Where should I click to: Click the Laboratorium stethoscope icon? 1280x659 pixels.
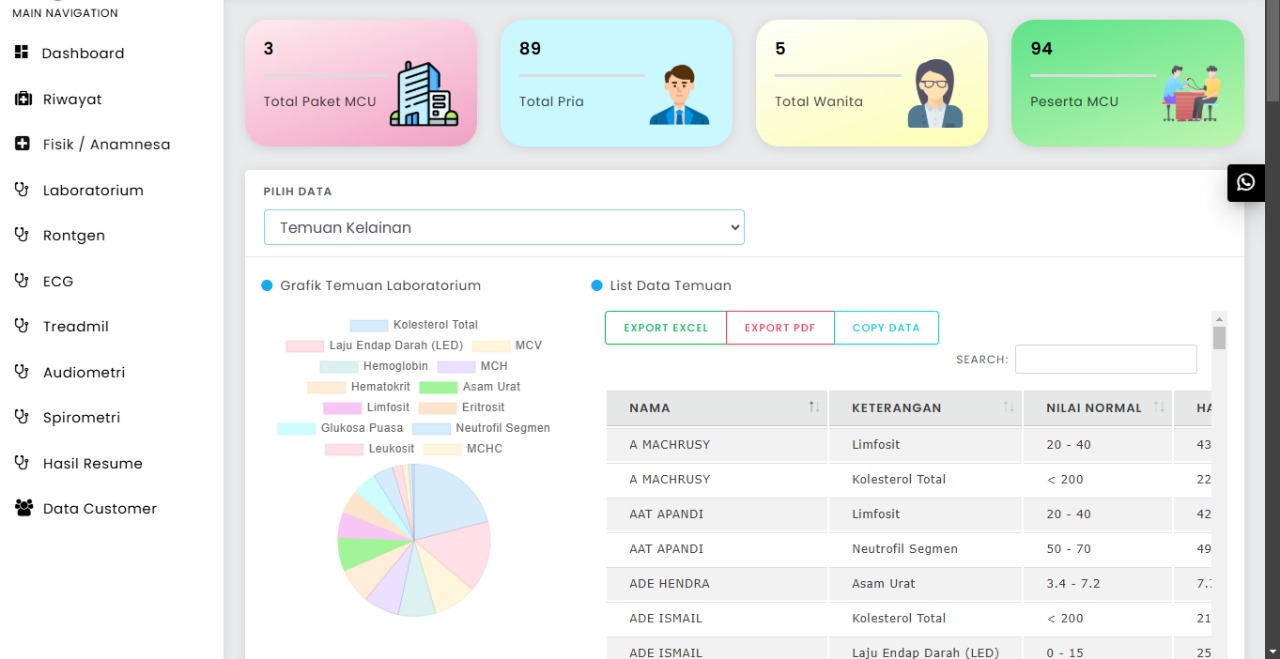(22, 190)
